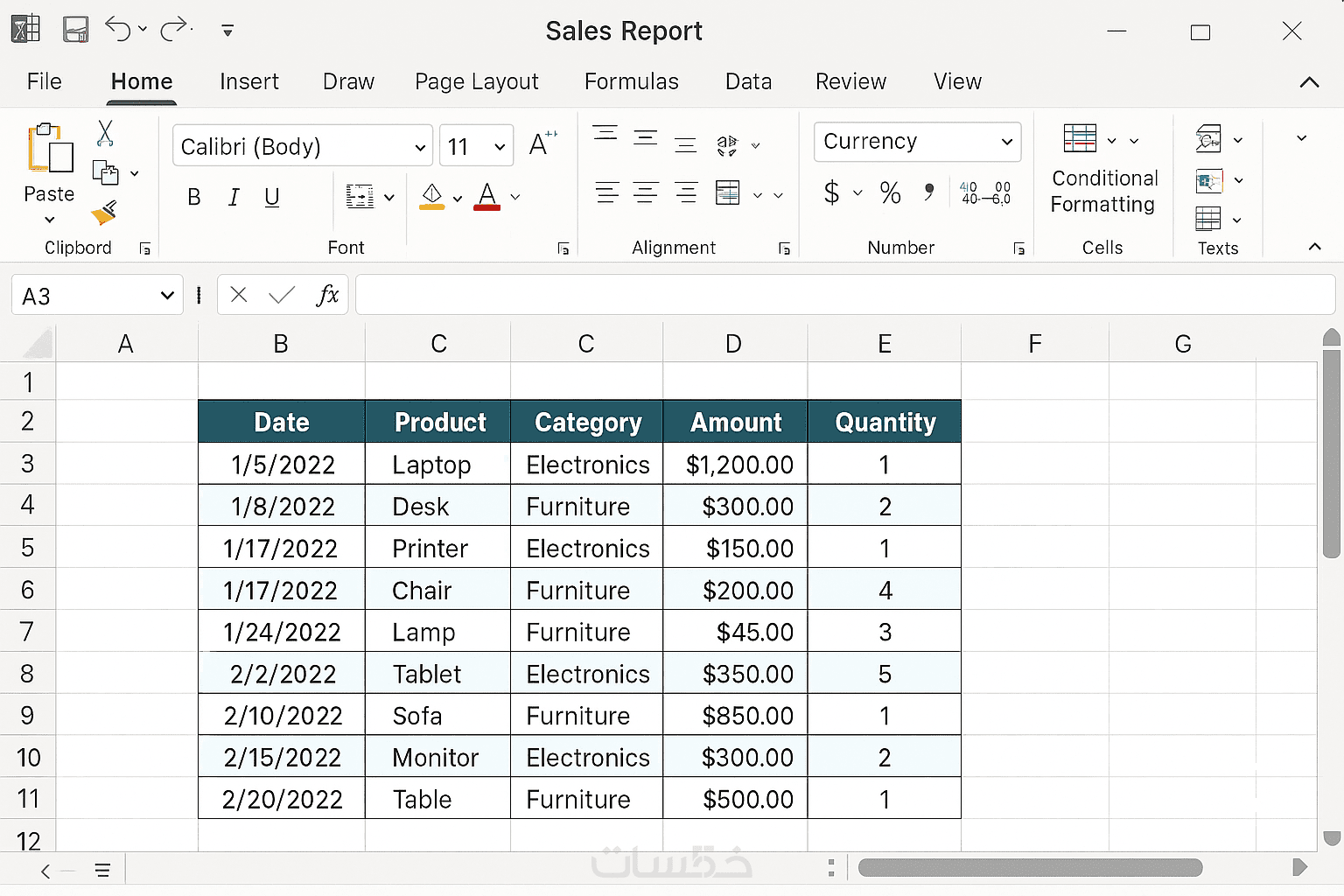Toggle Bold formatting
The height and width of the screenshot is (896, 1344).
point(194,198)
